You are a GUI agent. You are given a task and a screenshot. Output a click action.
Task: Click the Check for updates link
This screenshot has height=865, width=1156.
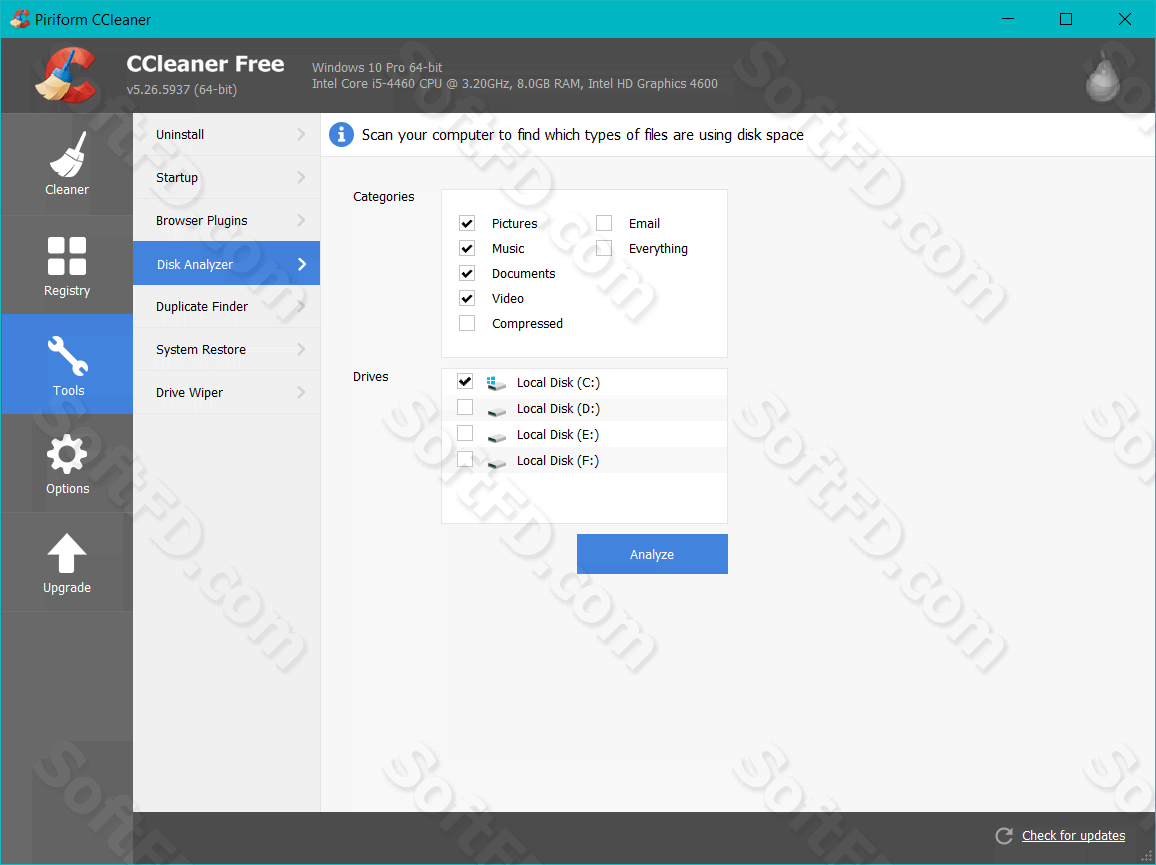pyautogui.click(x=1073, y=836)
